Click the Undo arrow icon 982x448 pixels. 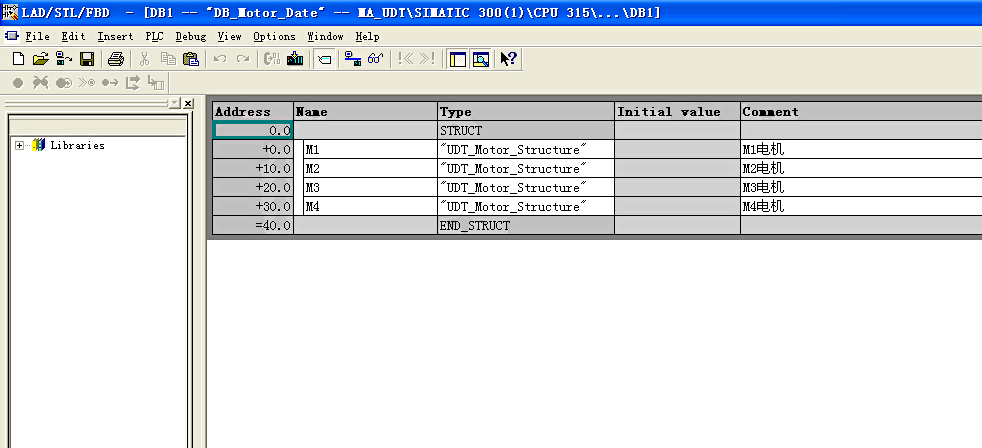[220, 60]
